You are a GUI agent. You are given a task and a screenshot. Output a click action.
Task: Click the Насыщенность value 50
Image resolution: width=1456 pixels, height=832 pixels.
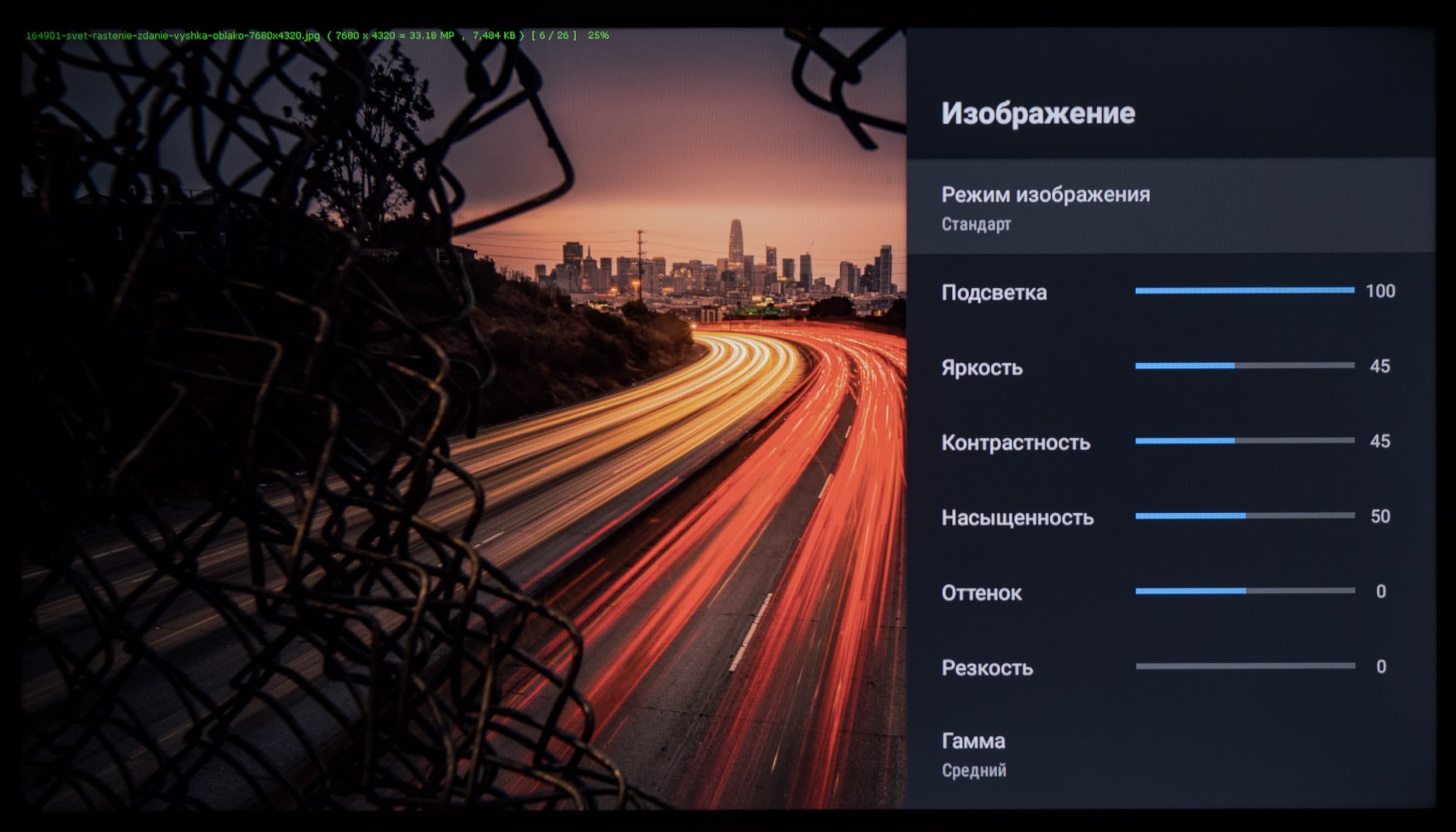[x=1380, y=517]
